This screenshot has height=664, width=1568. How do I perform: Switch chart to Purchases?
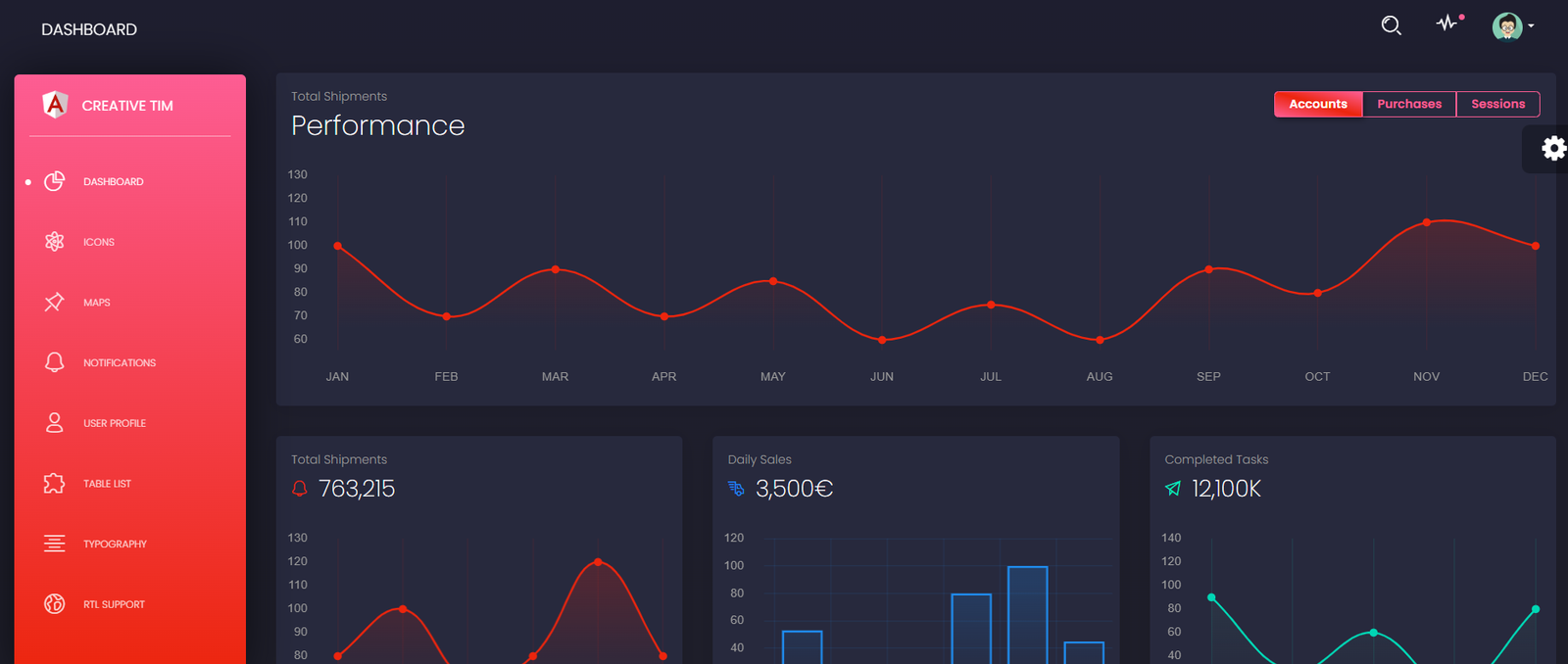(x=1409, y=104)
